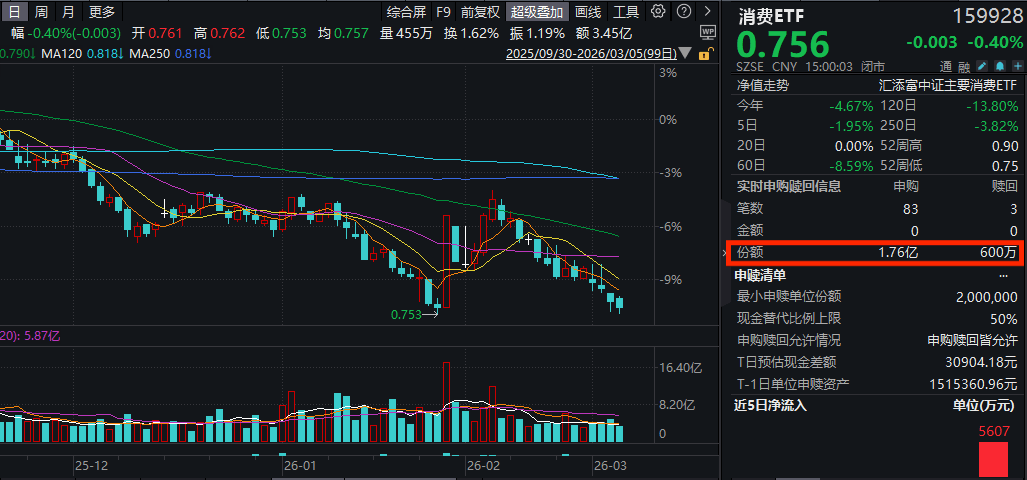
Task: Expand the toolbar's right arrow chevron
Action: 706,12
